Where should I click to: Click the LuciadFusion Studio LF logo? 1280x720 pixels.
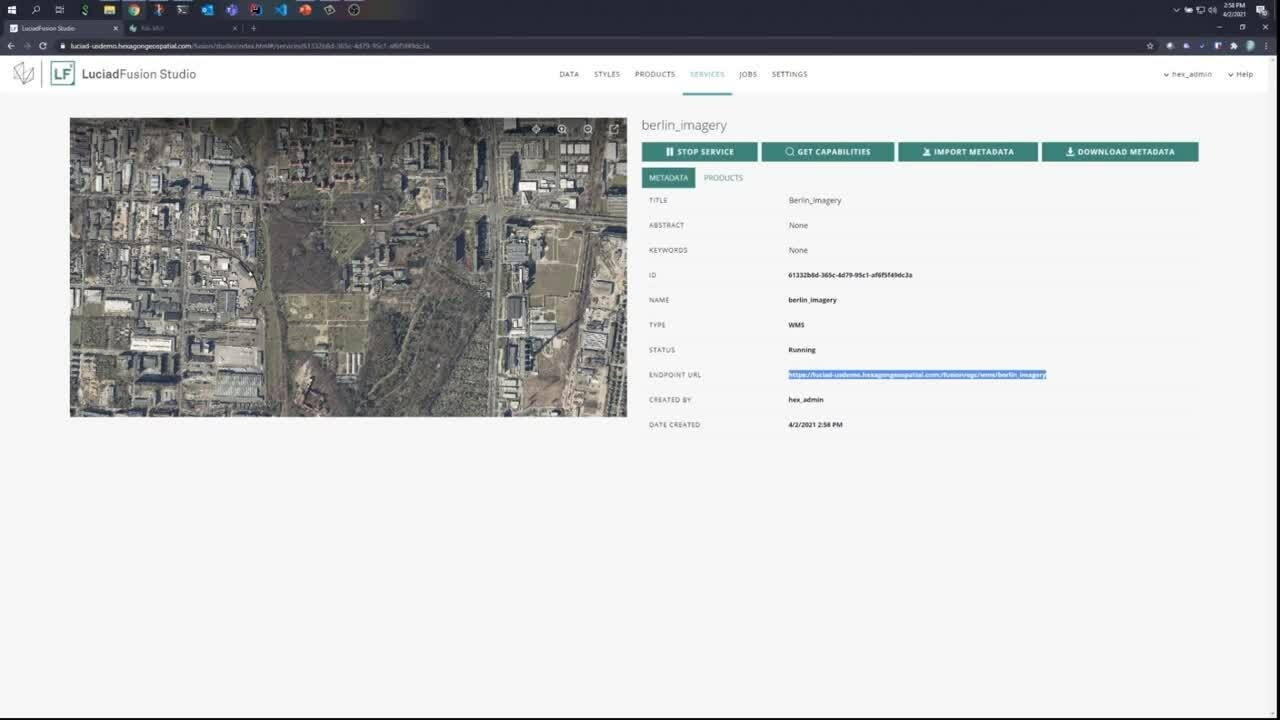click(x=62, y=73)
